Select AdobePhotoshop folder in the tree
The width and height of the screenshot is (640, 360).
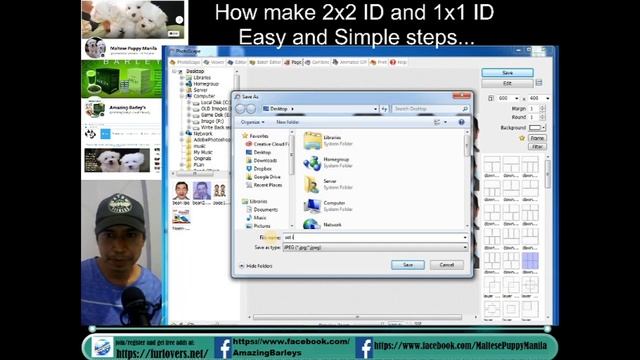211,140
